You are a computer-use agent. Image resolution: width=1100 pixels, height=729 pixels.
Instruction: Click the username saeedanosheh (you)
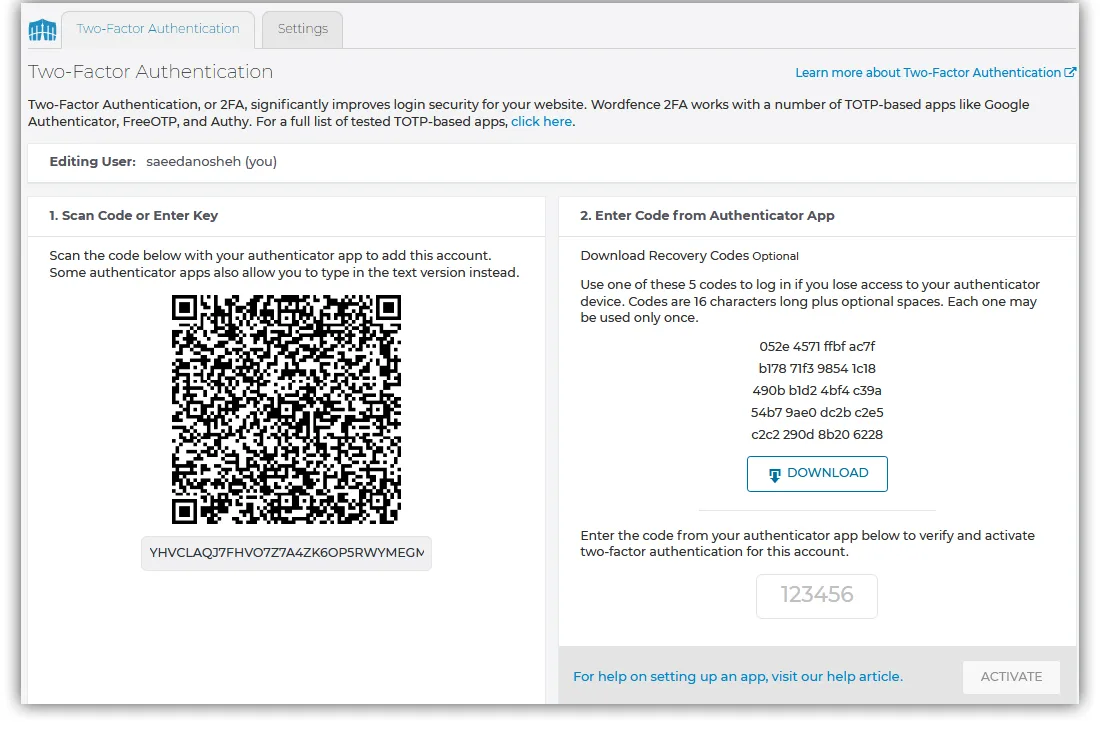(211, 161)
